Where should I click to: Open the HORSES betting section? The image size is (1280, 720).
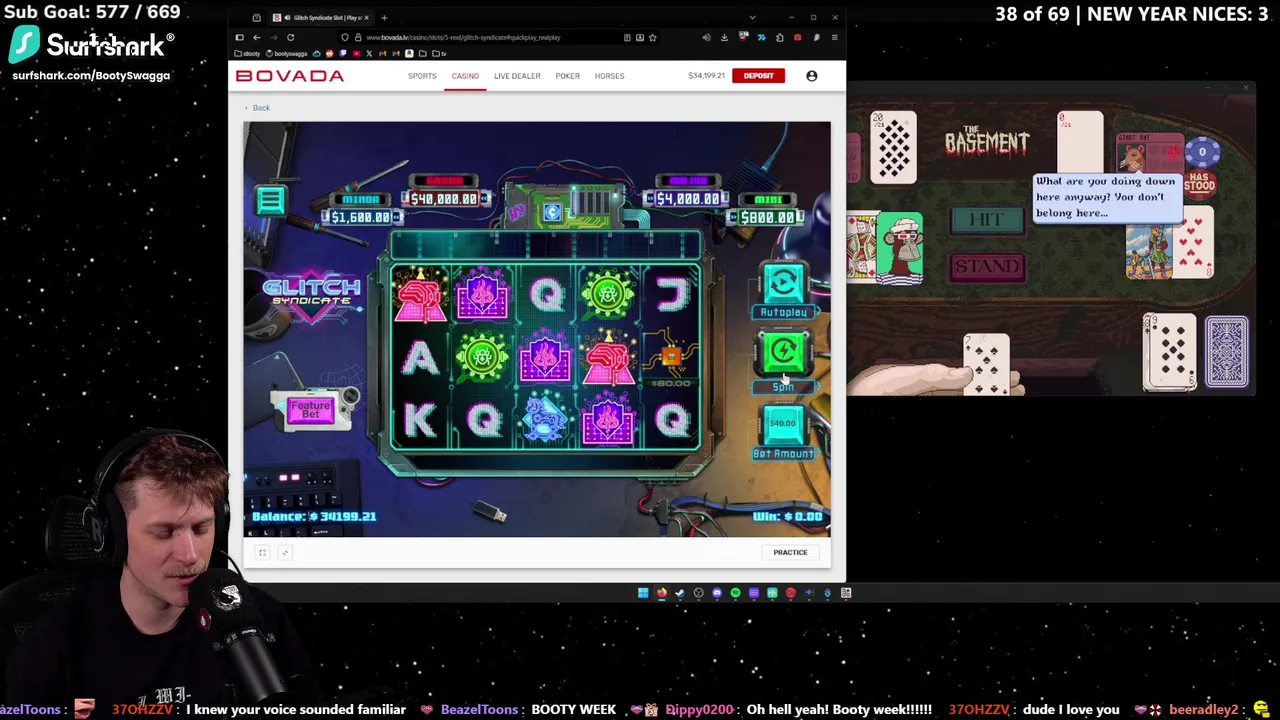tap(609, 76)
